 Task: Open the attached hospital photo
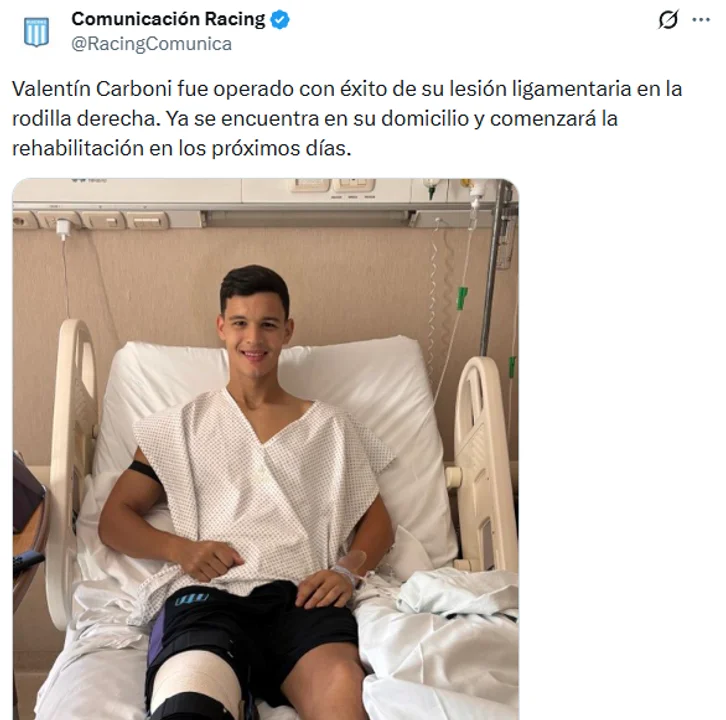[x=265, y=449]
